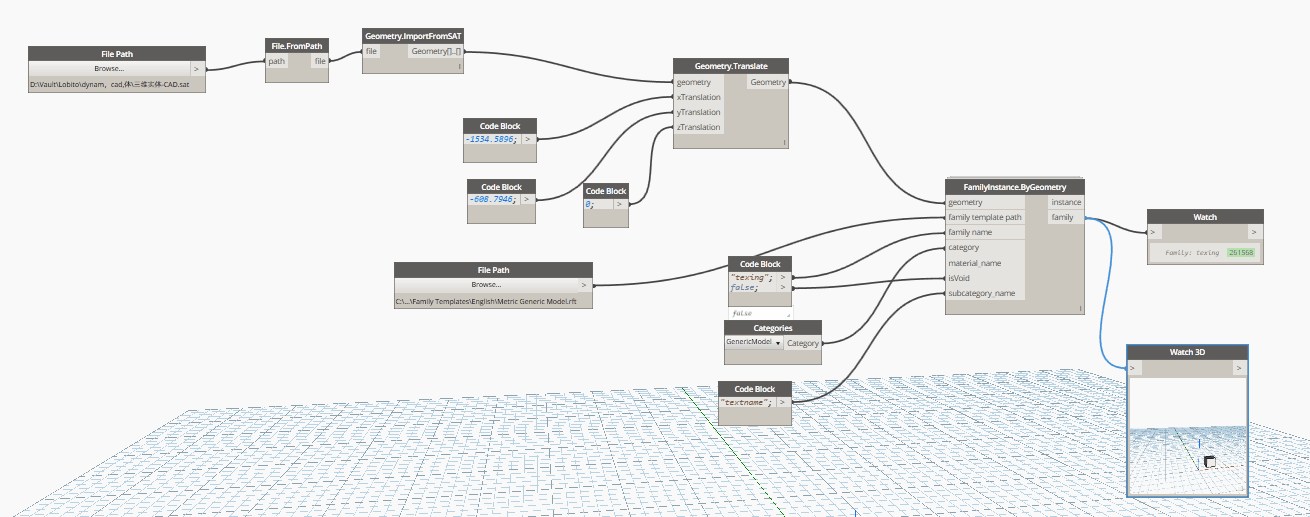Image resolution: width=1310 pixels, height=517 pixels.
Task: Select the FamilyInstance.ByGeometry node header
Action: [1014, 187]
